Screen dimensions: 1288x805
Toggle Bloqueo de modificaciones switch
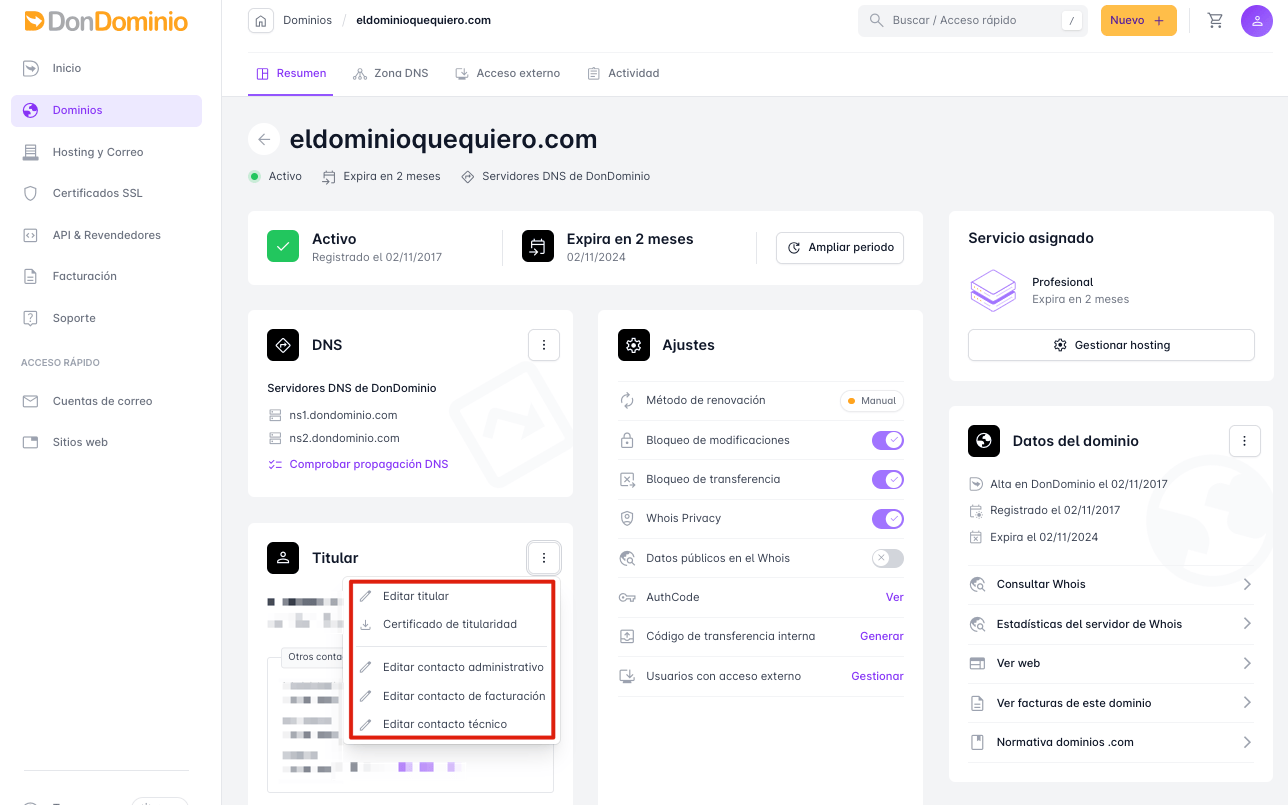click(x=888, y=440)
